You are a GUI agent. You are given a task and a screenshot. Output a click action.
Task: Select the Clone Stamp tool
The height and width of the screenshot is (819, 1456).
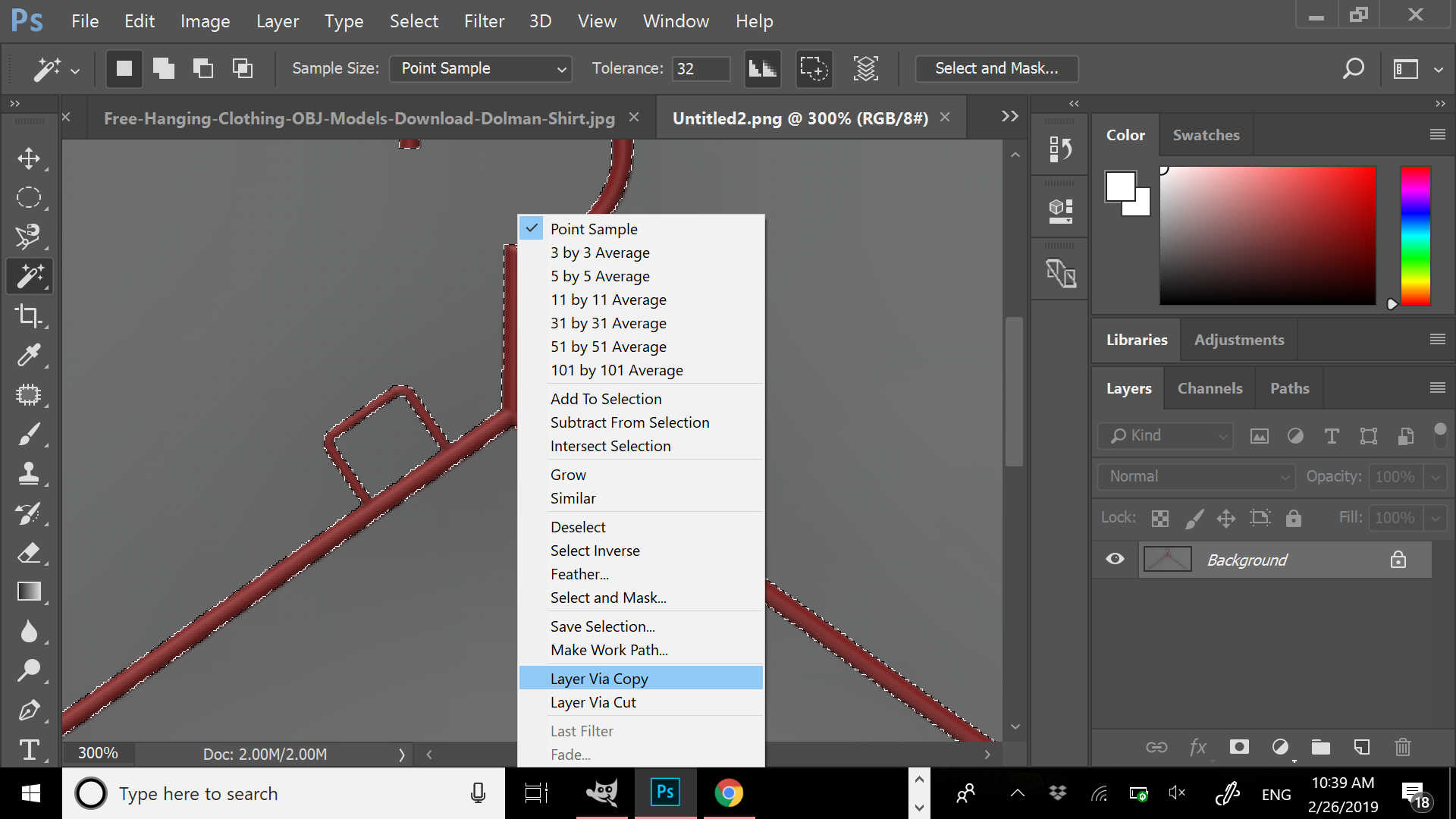(29, 473)
